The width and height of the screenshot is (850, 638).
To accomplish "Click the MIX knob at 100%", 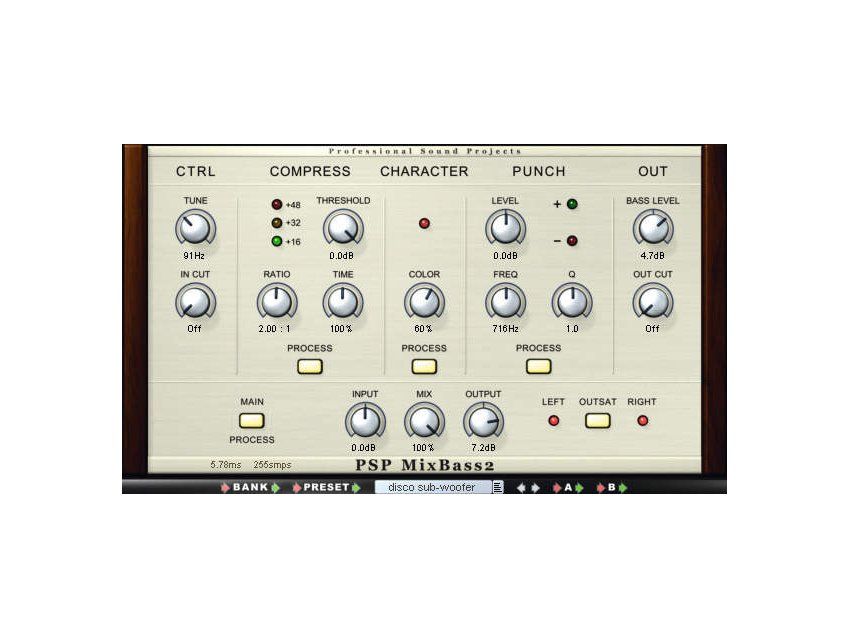I will pos(424,421).
